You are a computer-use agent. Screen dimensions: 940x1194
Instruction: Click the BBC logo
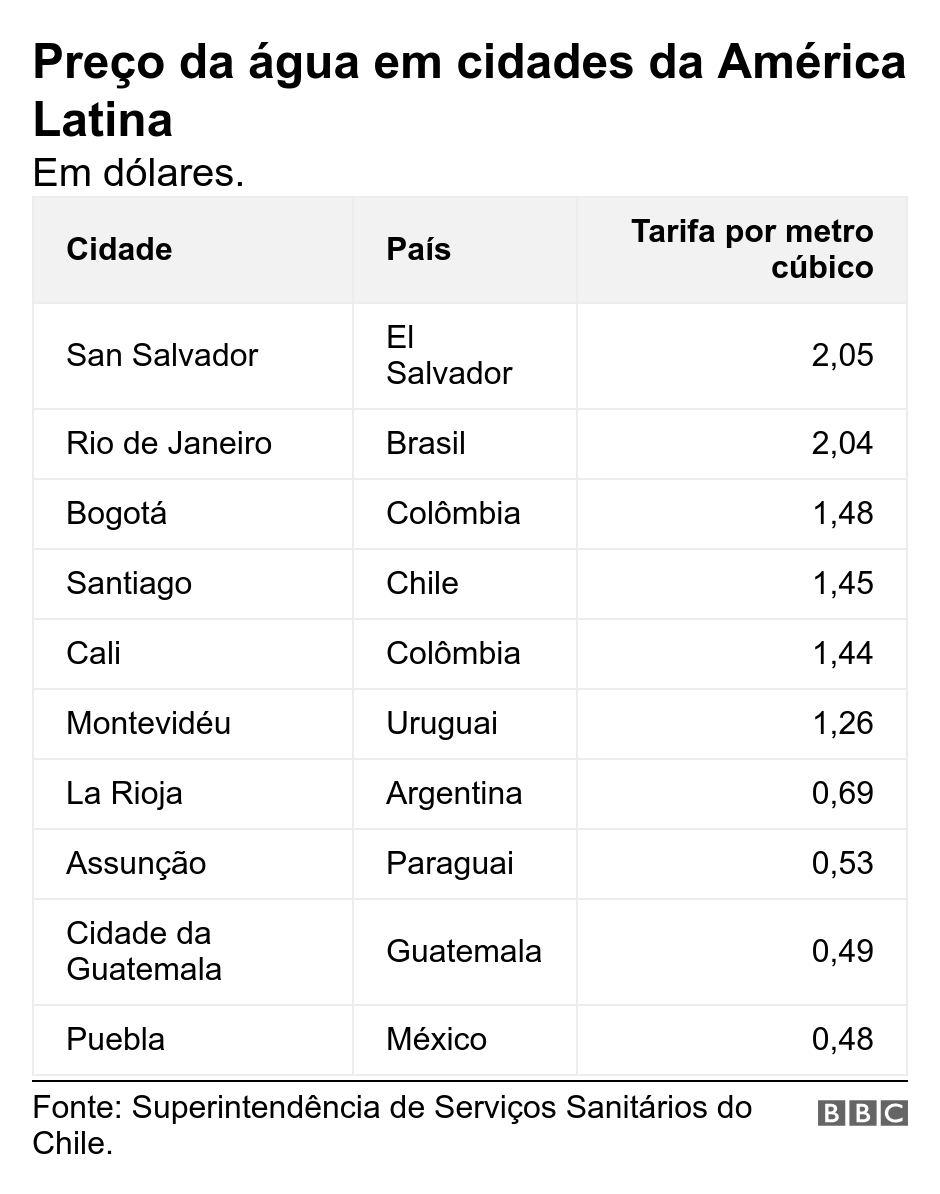tap(862, 1113)
